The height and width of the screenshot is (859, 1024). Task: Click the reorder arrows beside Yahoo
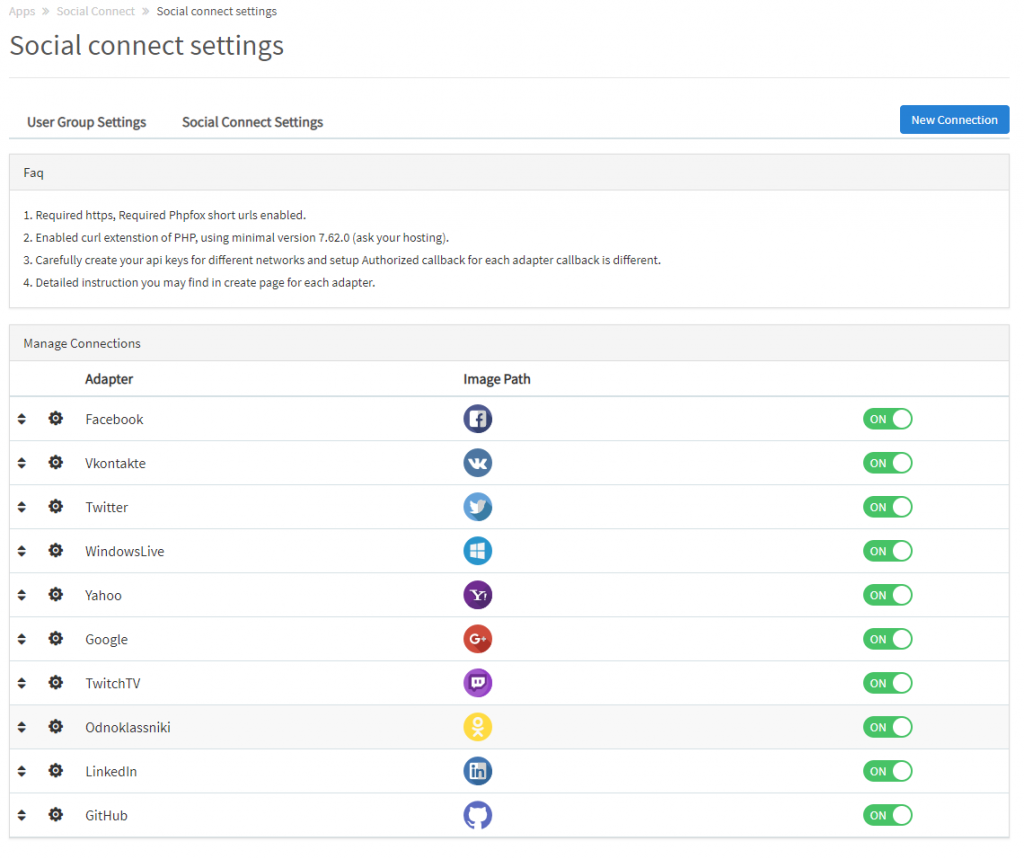22,594
